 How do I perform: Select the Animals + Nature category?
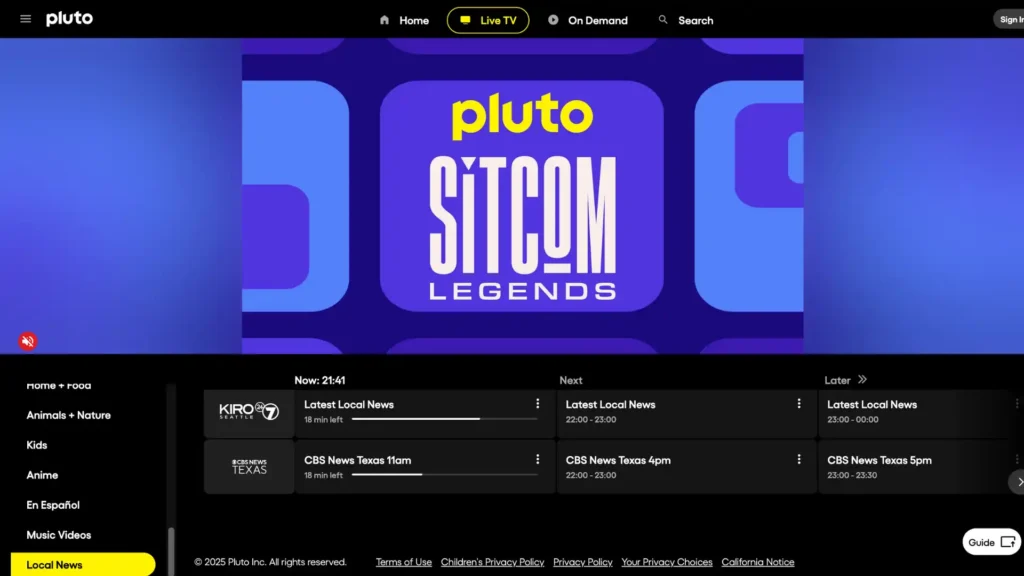[69, 415]
